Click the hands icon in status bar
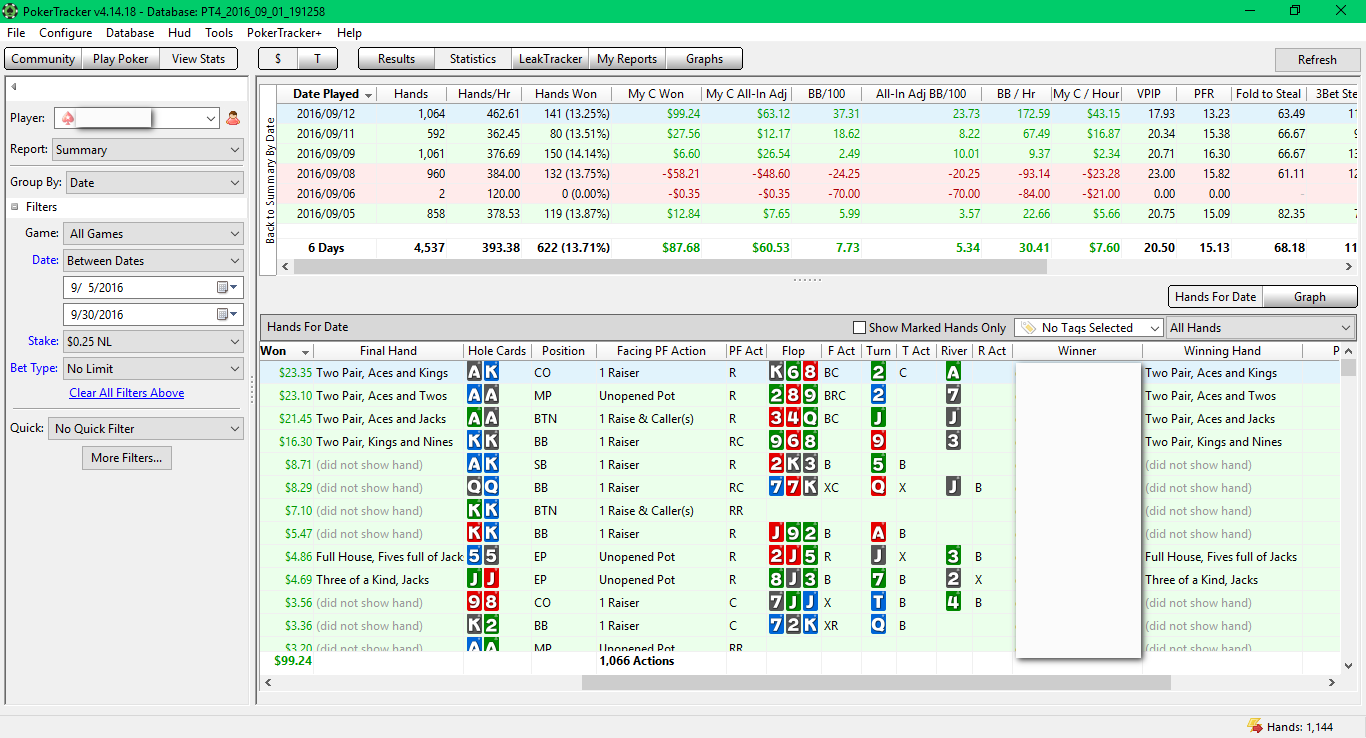This screenshot has width=1366, height=738. click(1254, 727)
